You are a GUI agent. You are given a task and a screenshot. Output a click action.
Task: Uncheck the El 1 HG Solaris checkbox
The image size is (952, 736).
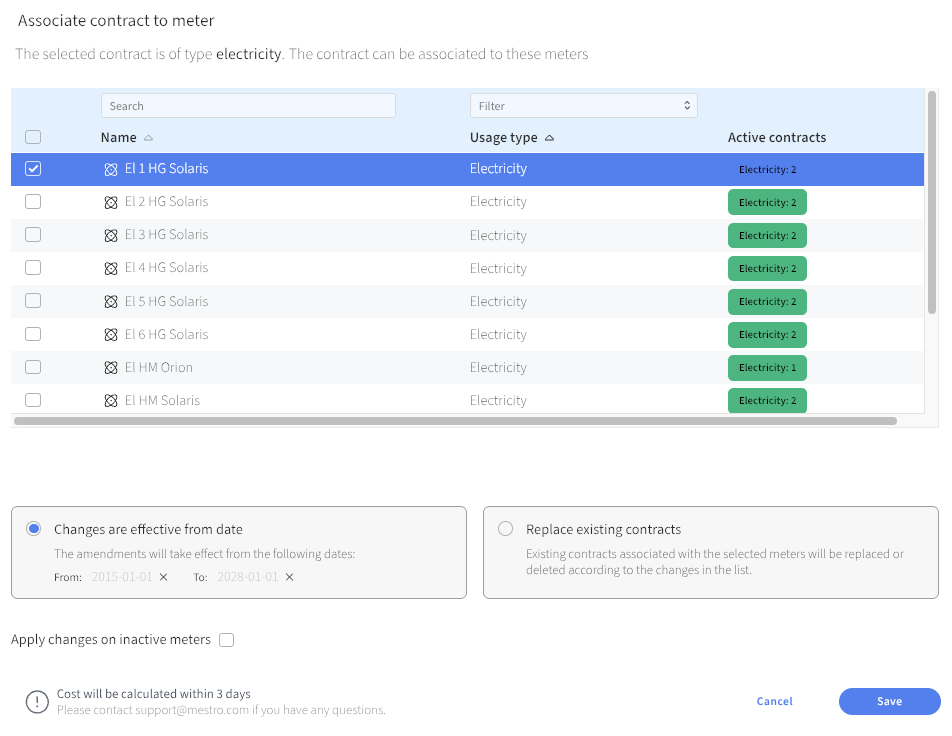(x=33, y=169)
